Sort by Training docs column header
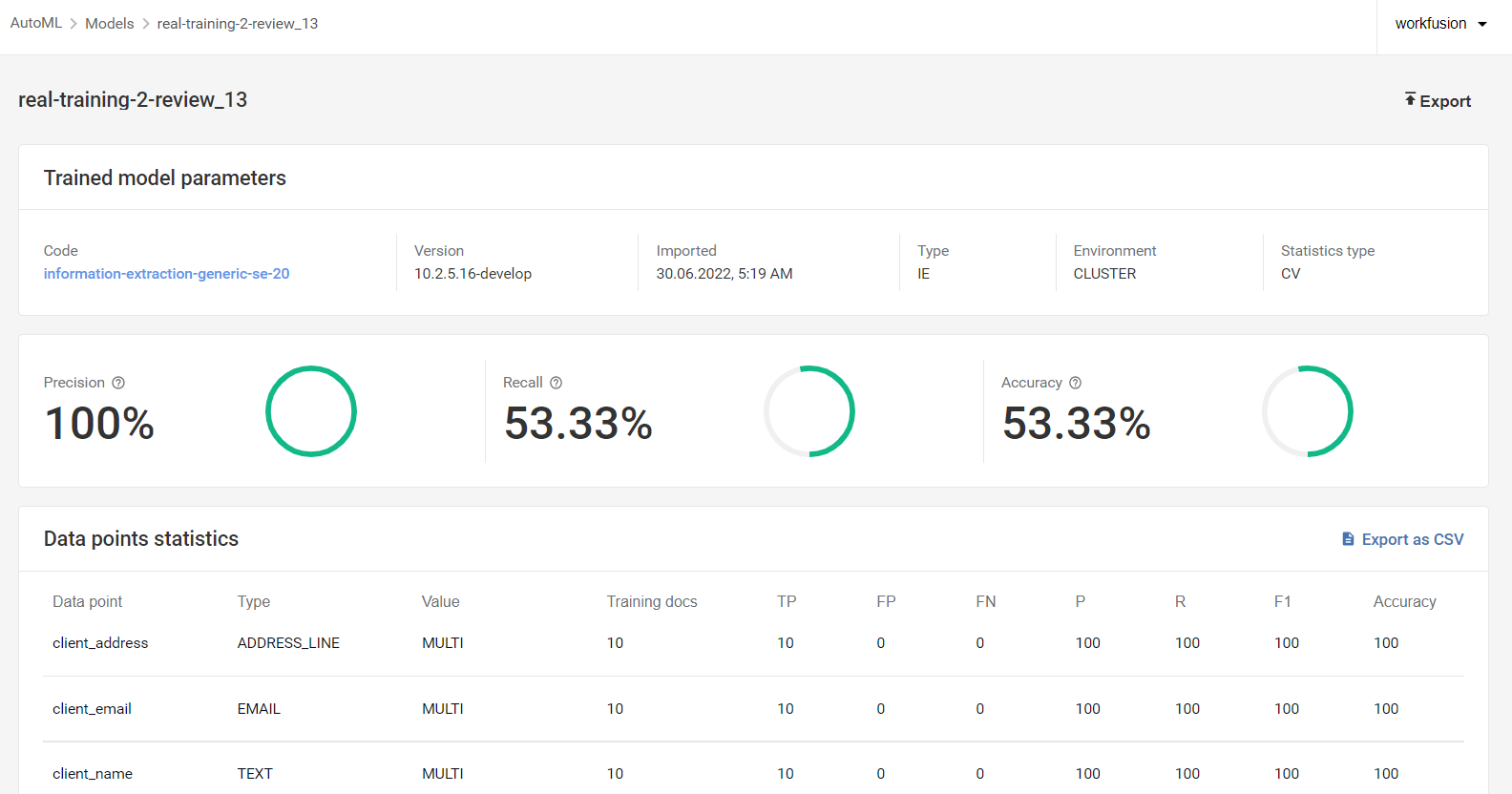Screen dimensions: 1512x794 tap(652, 601)
